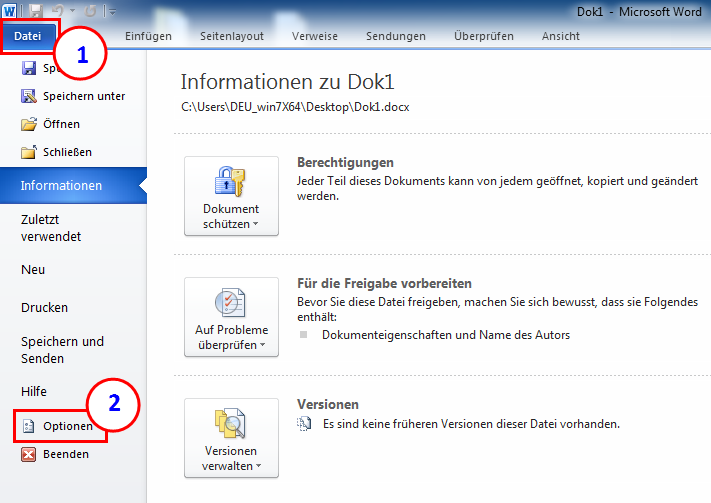
Task: Open Zuletzt verwendet documents list
Action: 51,228
